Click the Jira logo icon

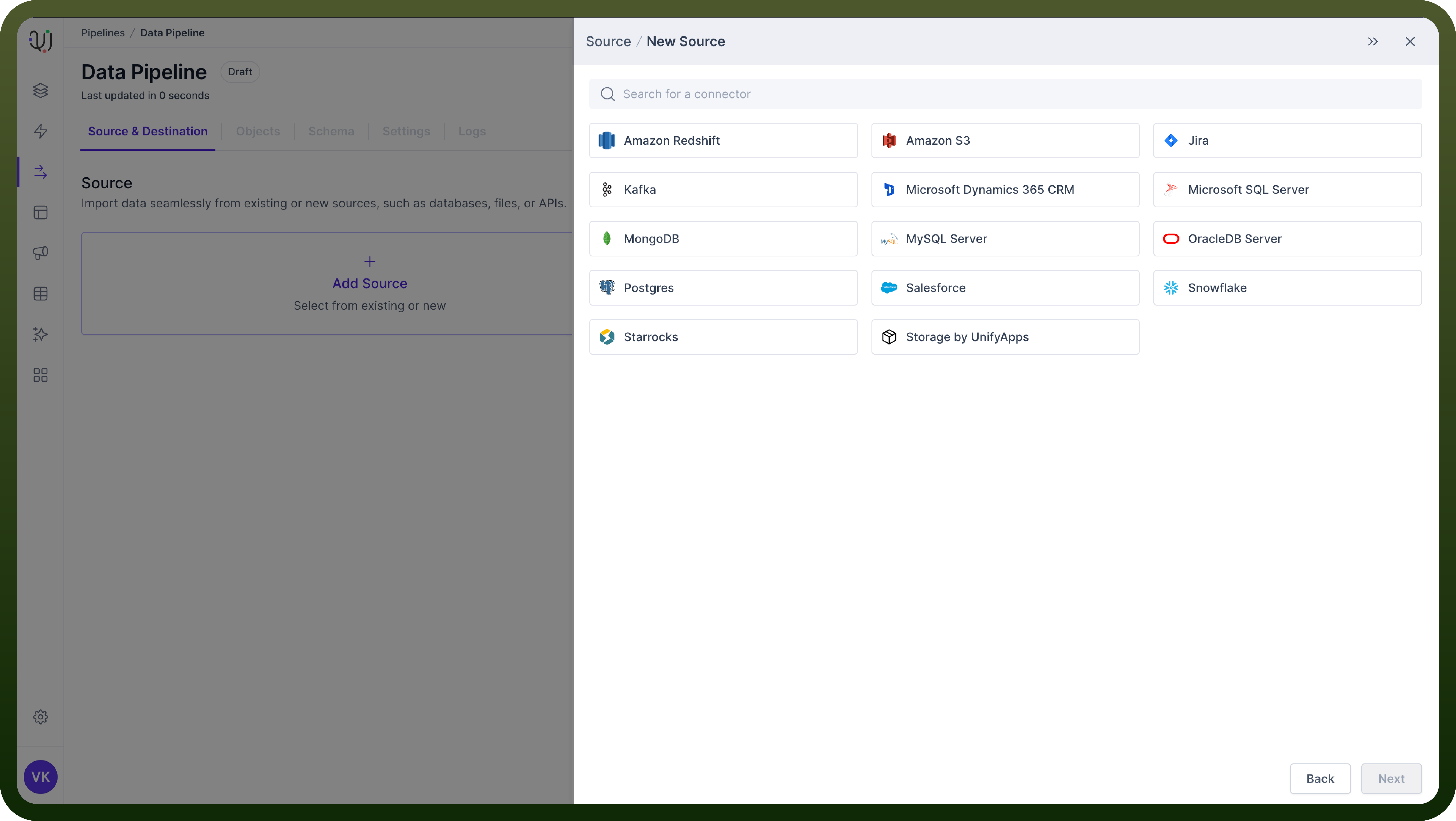click(1171, 141)
